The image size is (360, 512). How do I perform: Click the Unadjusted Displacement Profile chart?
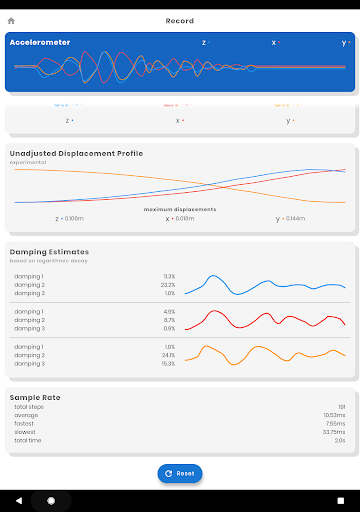[180, 186]
